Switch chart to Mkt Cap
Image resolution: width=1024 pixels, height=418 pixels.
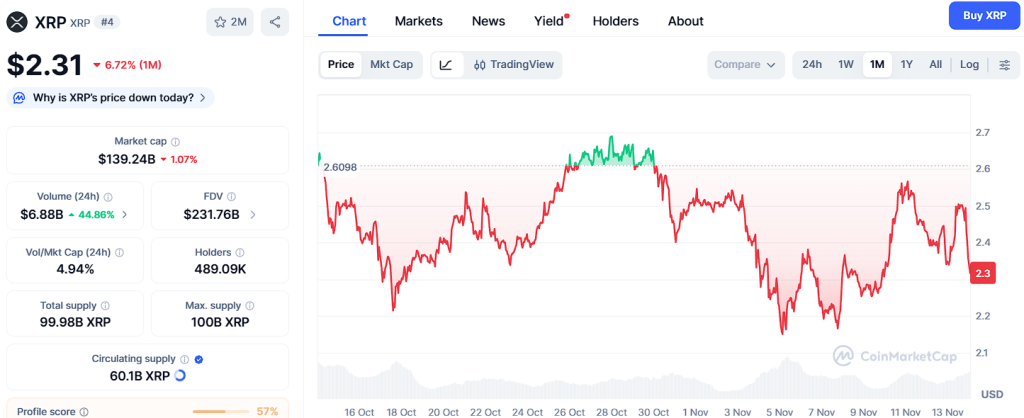391,65
